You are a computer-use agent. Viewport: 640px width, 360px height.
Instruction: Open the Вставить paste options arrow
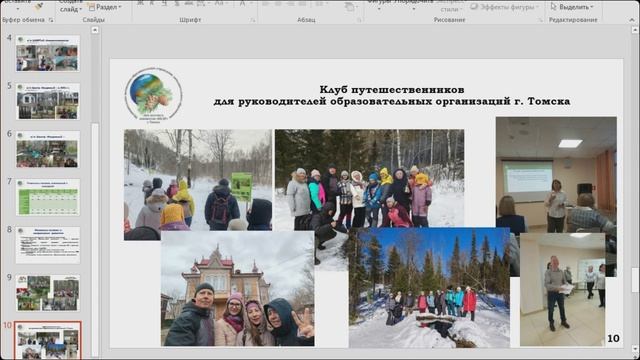(x=18, y=8)
